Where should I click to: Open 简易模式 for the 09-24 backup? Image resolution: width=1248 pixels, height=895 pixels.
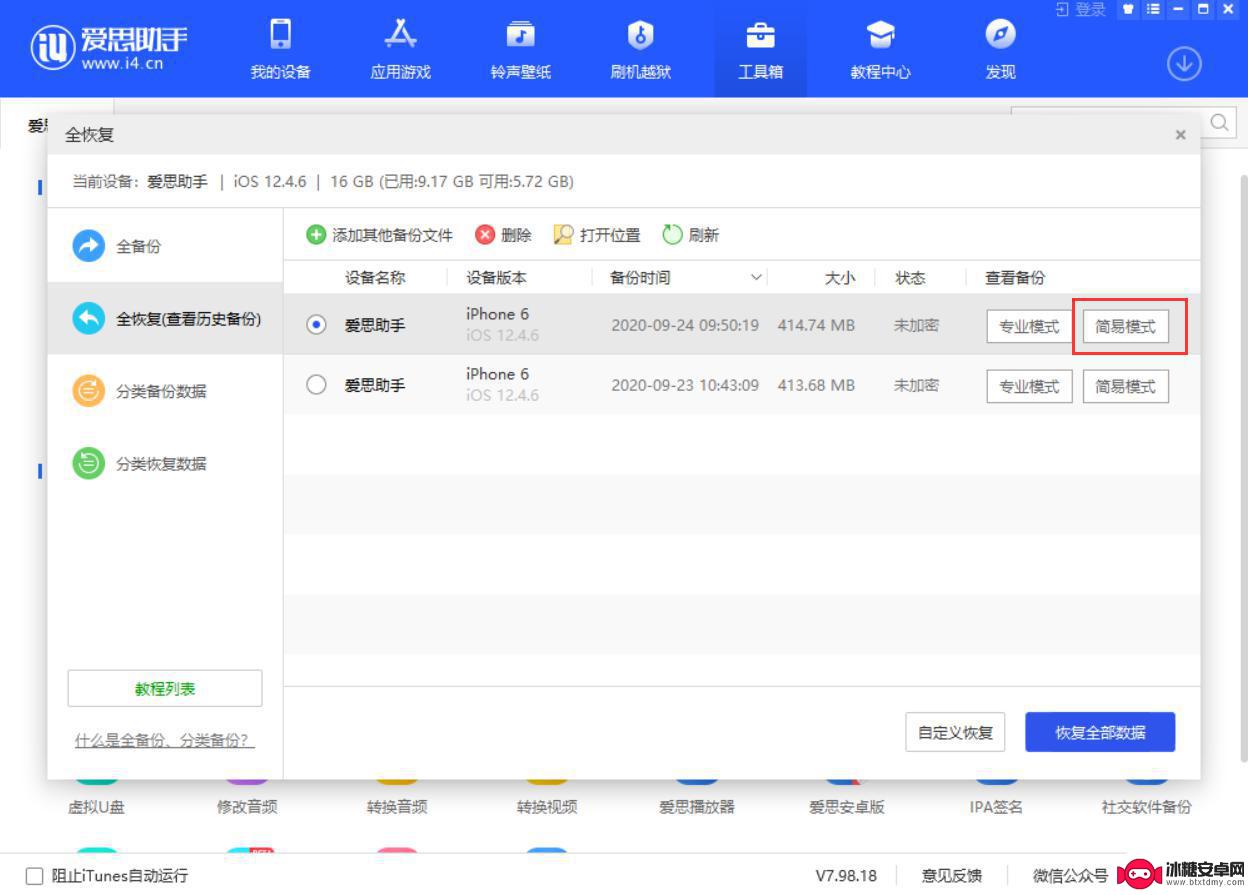click(1126, 326)
